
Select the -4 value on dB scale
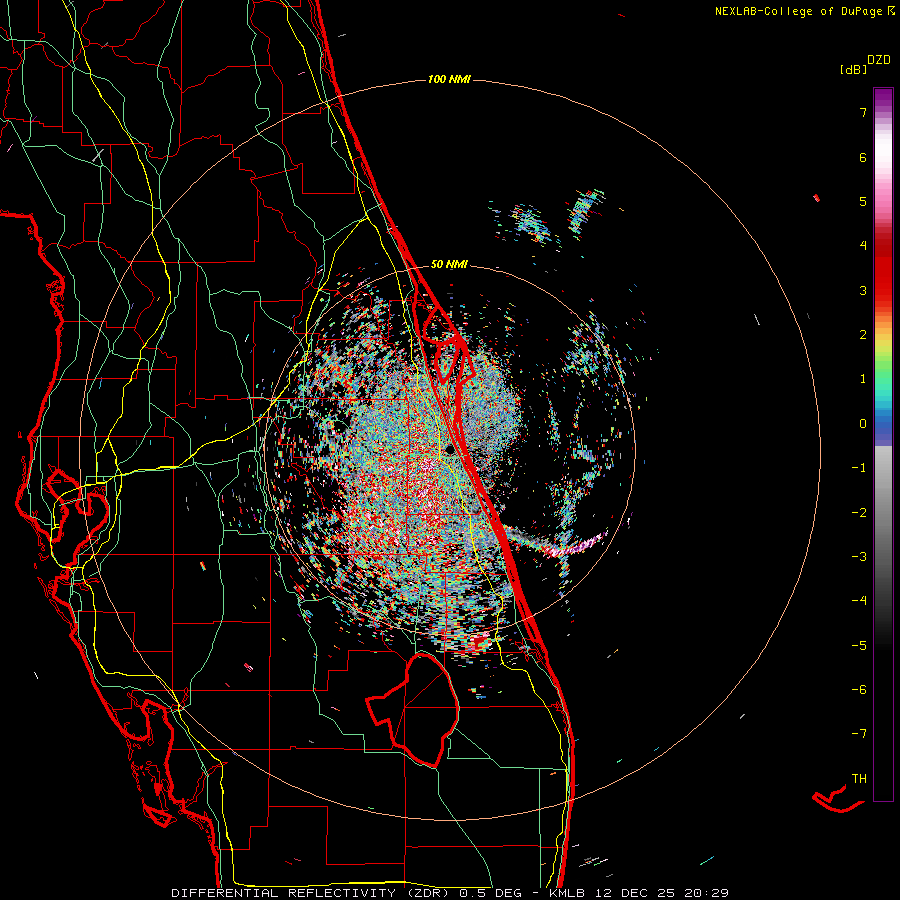[859, 600]
